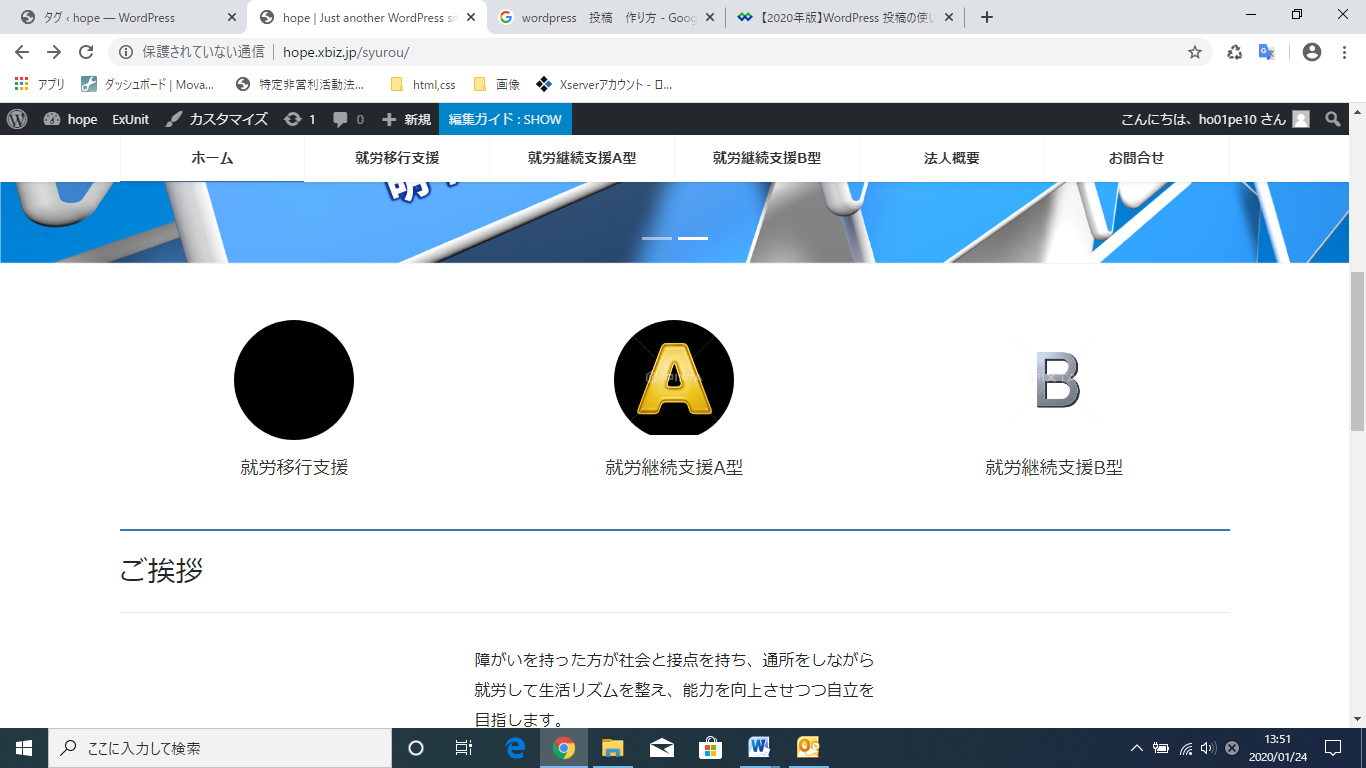1366x768 pixels.
Task: Click the 就労継続支援B型 text link below image
Action: pos(1054,467)
